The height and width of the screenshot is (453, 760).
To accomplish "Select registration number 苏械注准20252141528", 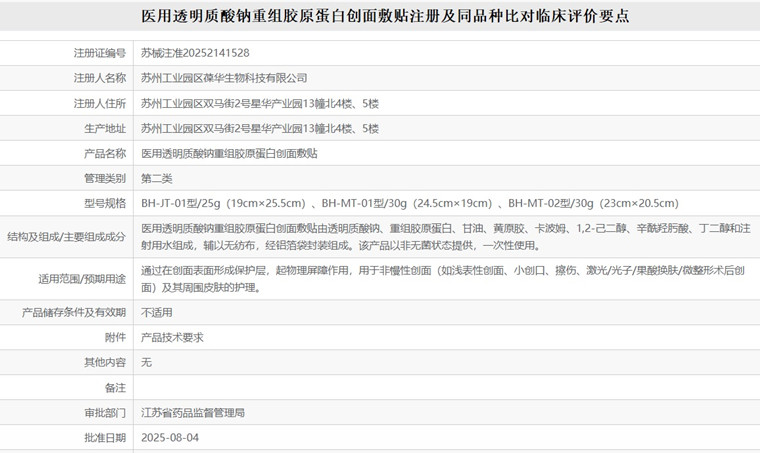I will 195,53.
